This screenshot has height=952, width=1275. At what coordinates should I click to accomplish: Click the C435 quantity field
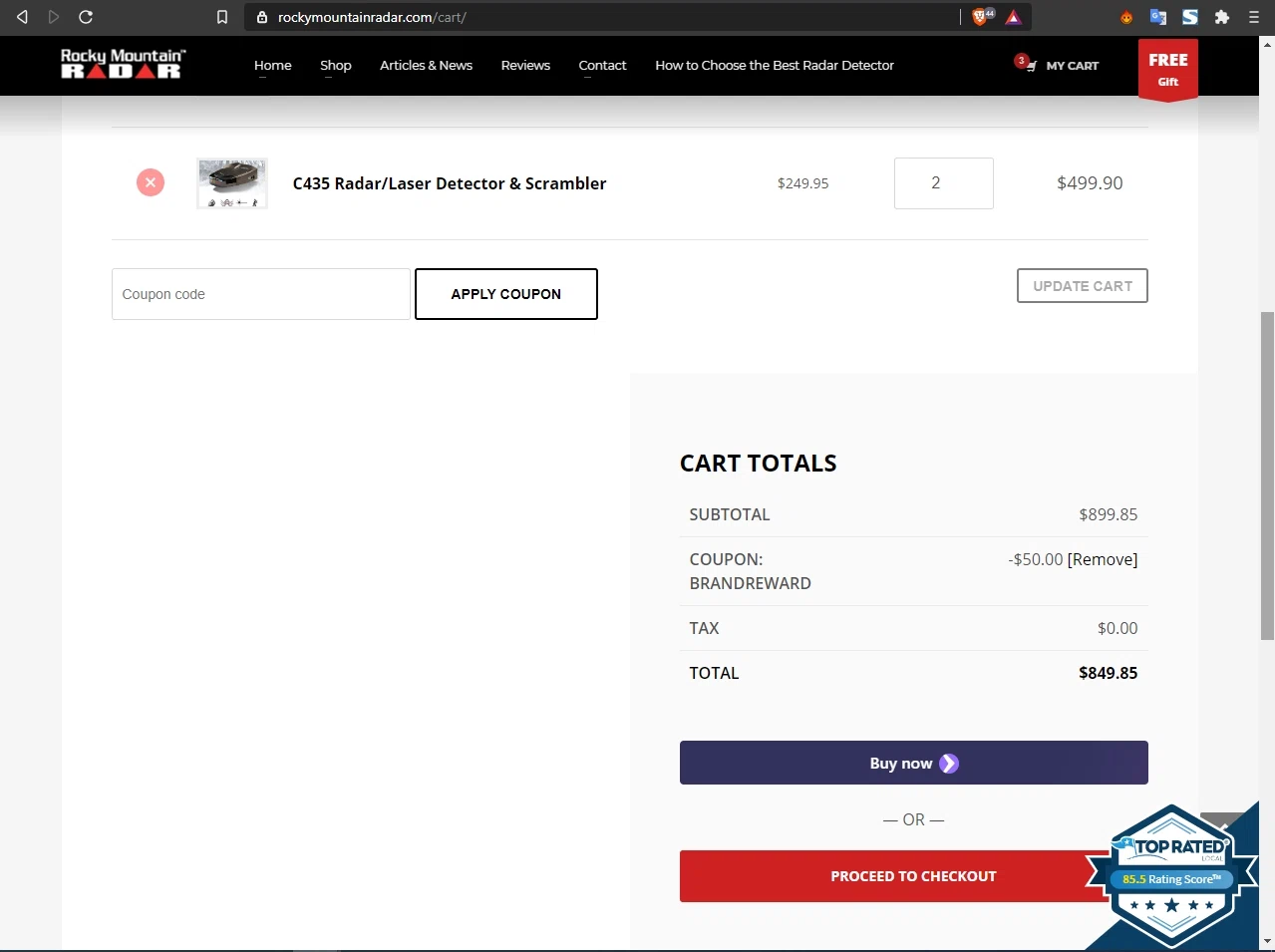[x=944, y=183]
